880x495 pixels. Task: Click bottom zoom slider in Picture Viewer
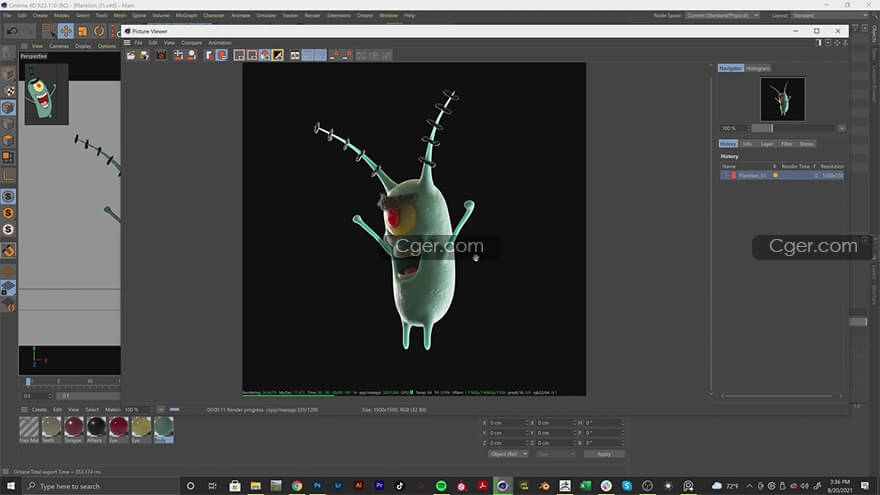175,410
